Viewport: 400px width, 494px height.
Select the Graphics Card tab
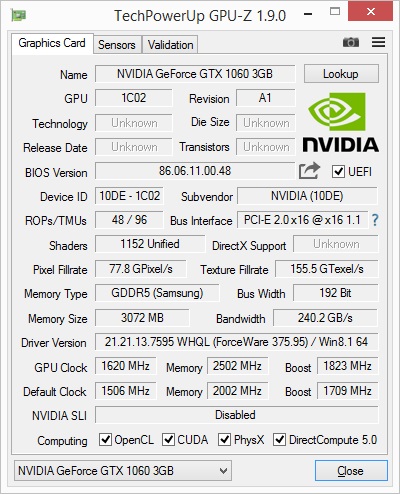(52, 43)
